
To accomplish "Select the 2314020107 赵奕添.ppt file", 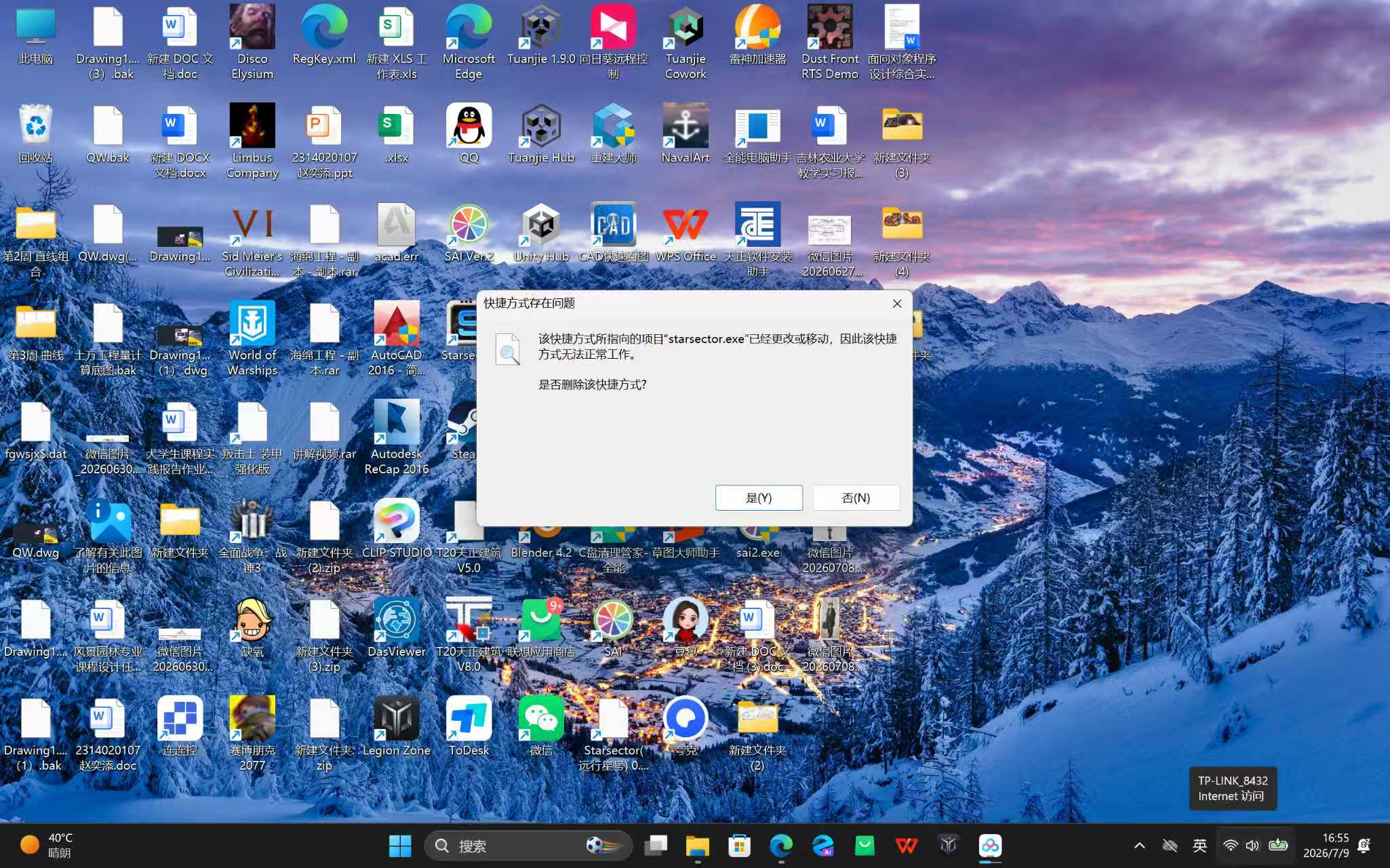I will point(324,141).
